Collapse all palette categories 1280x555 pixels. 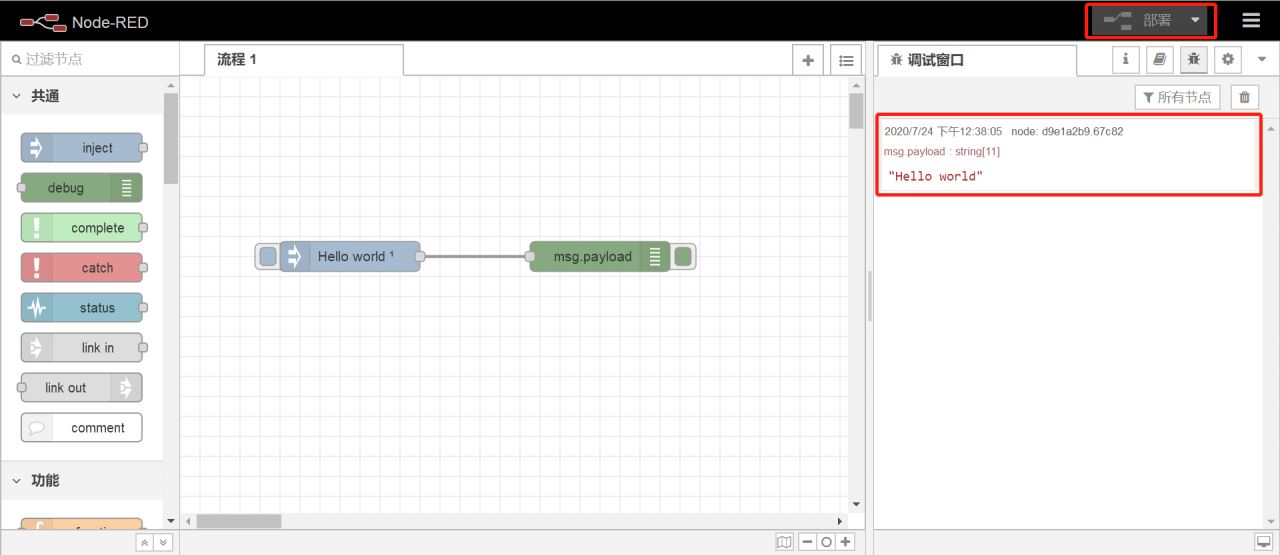point(145,542)
